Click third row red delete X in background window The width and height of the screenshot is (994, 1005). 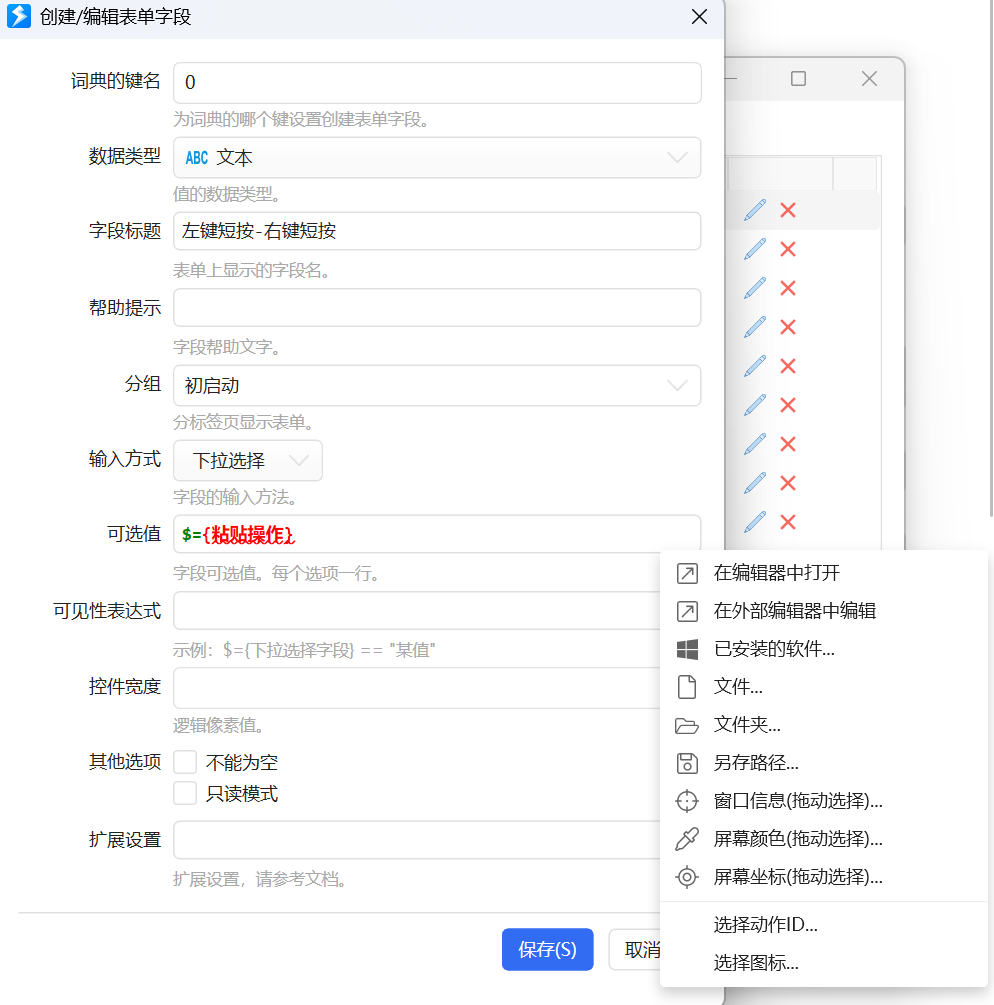788,288
